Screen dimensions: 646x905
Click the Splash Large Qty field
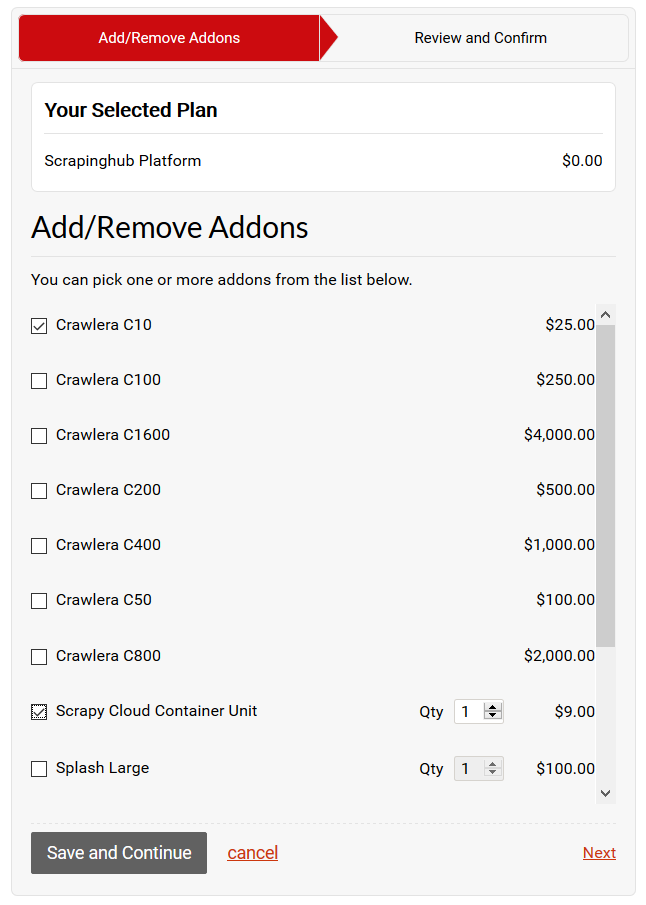click(x=479, y=768)
